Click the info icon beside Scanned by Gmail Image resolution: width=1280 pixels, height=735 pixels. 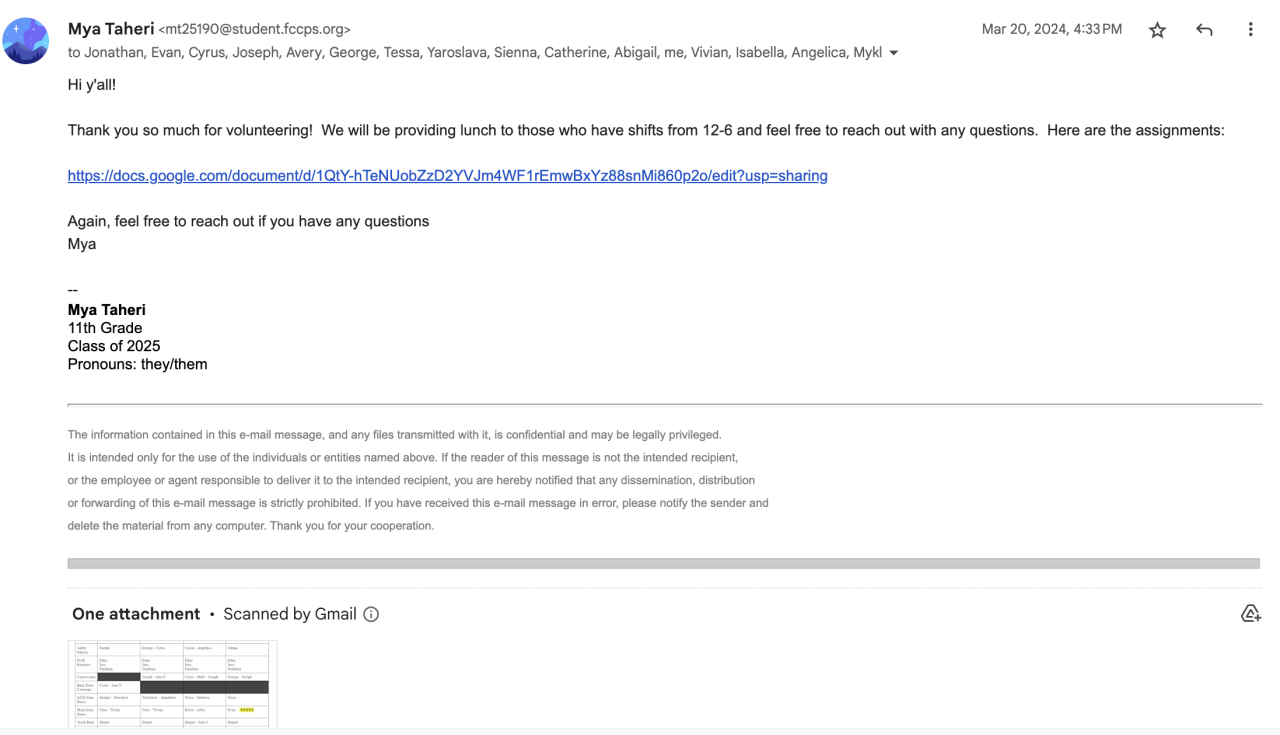(x=371, y=614)
